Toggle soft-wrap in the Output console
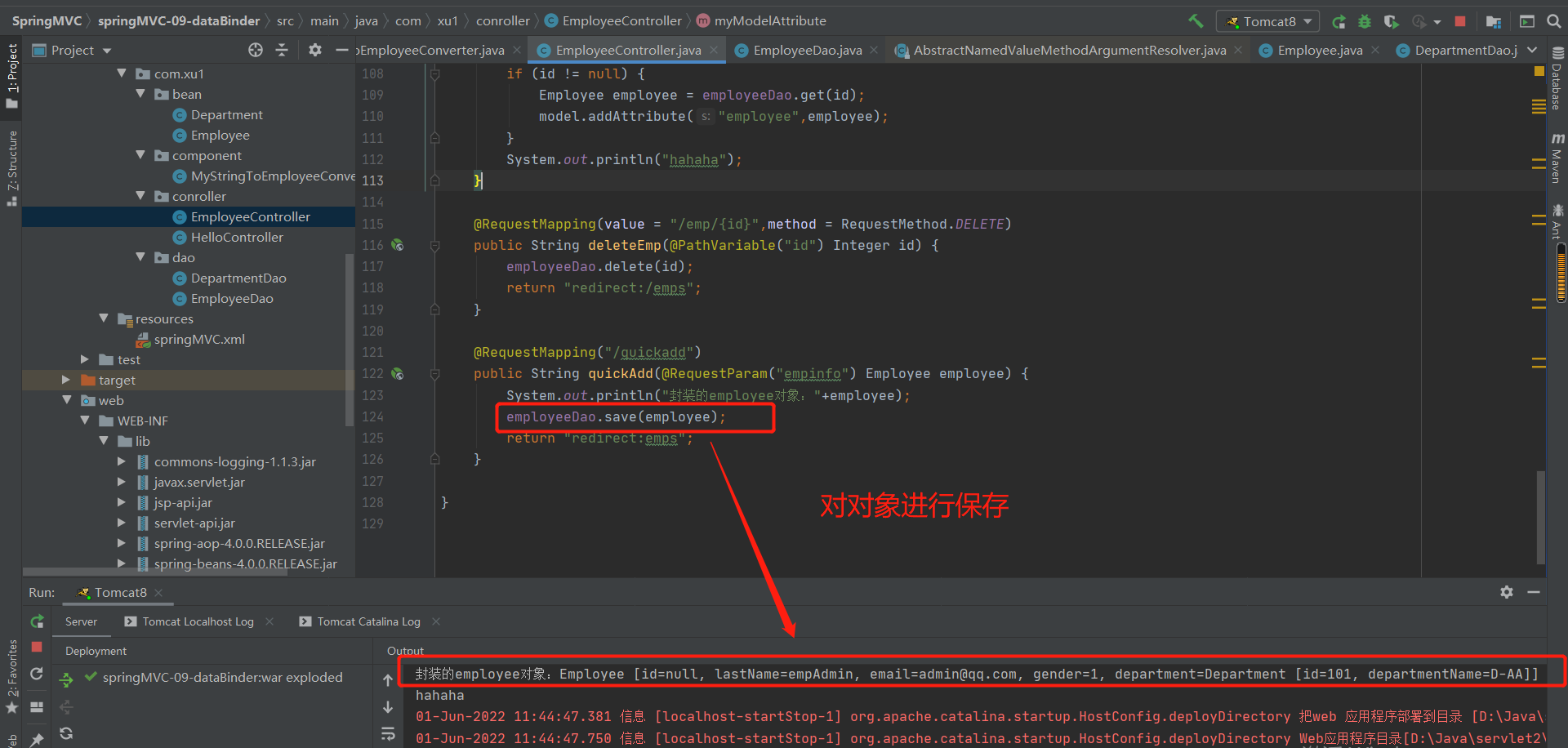This screenshot has width=1568, height=748. click(388, 734)
